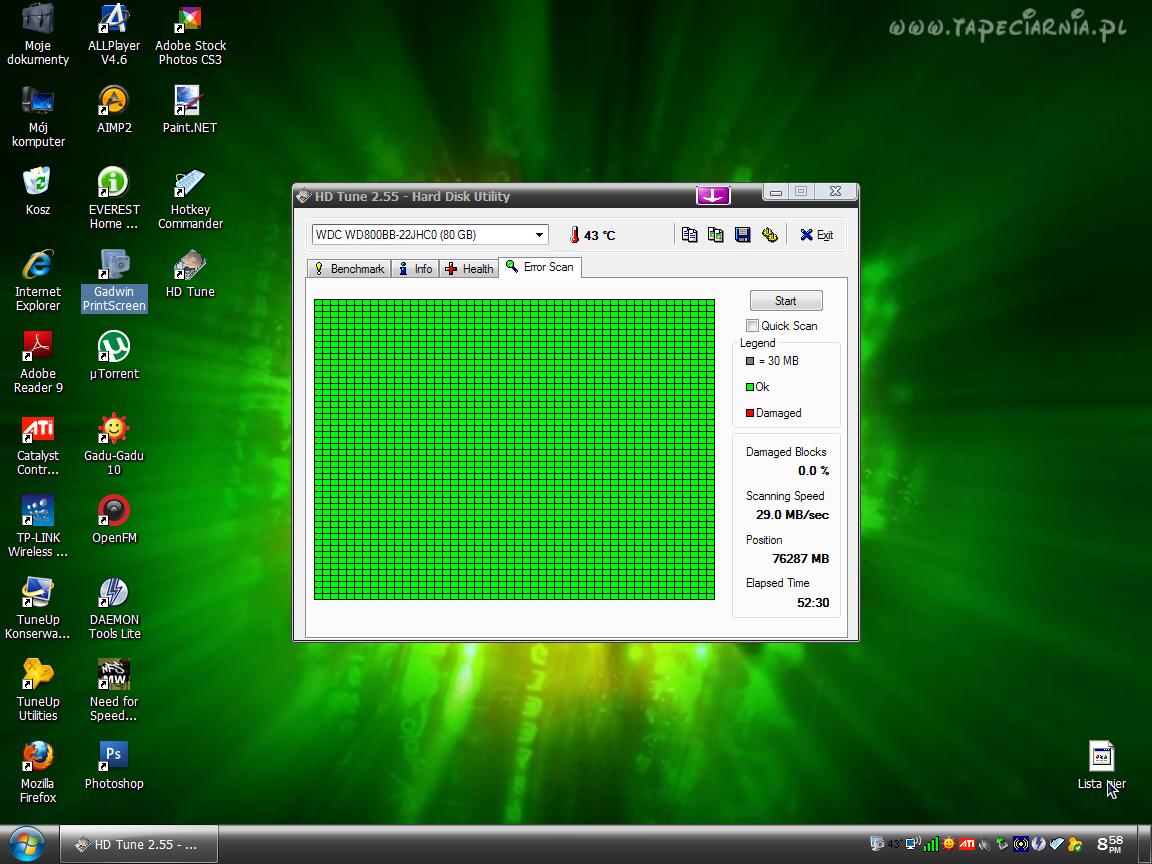This screenshot has height=864, width=1152.
Task: Open HD Tune options gears icon
Action: click(x=769, y=234)
